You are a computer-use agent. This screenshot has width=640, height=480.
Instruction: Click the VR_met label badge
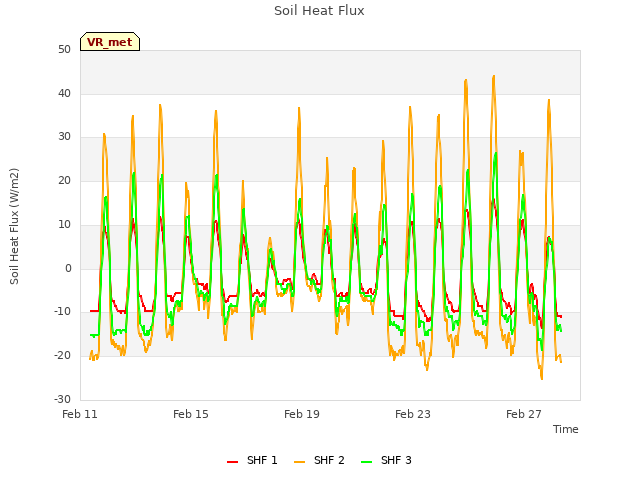[110, 42]
